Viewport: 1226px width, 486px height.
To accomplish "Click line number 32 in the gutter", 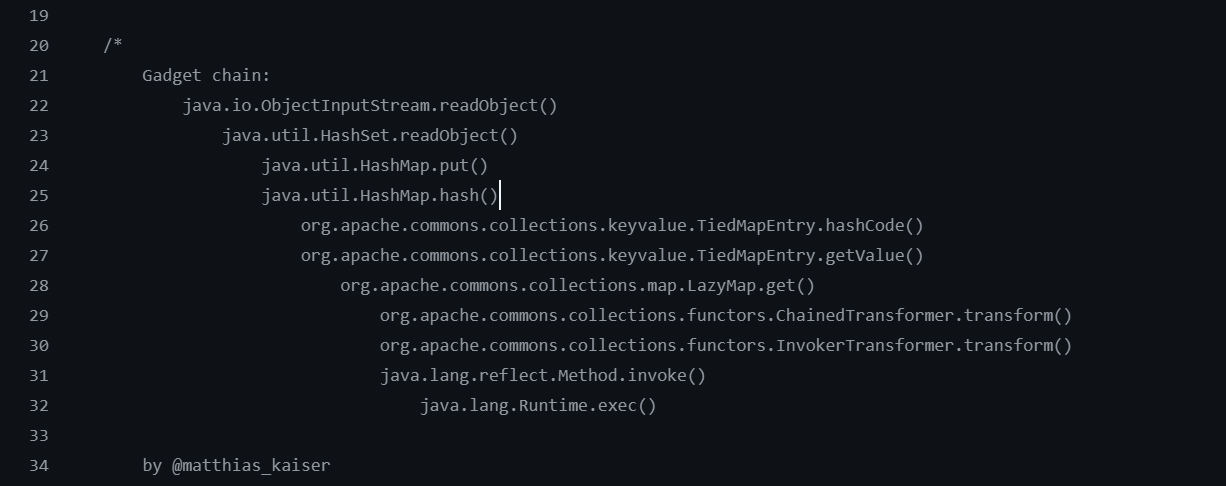I will coord(38,406).
